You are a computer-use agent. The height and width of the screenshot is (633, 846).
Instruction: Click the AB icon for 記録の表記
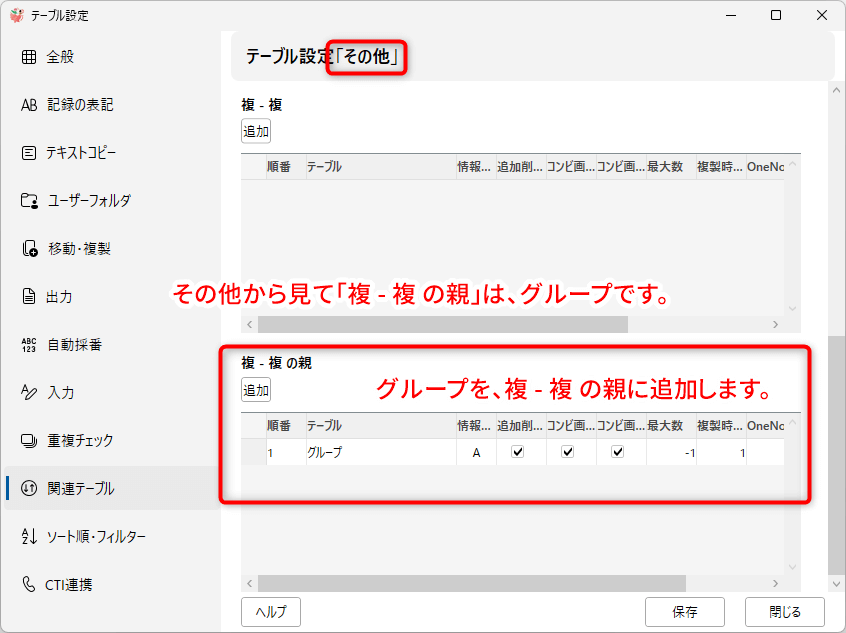(x=29, y=105)
